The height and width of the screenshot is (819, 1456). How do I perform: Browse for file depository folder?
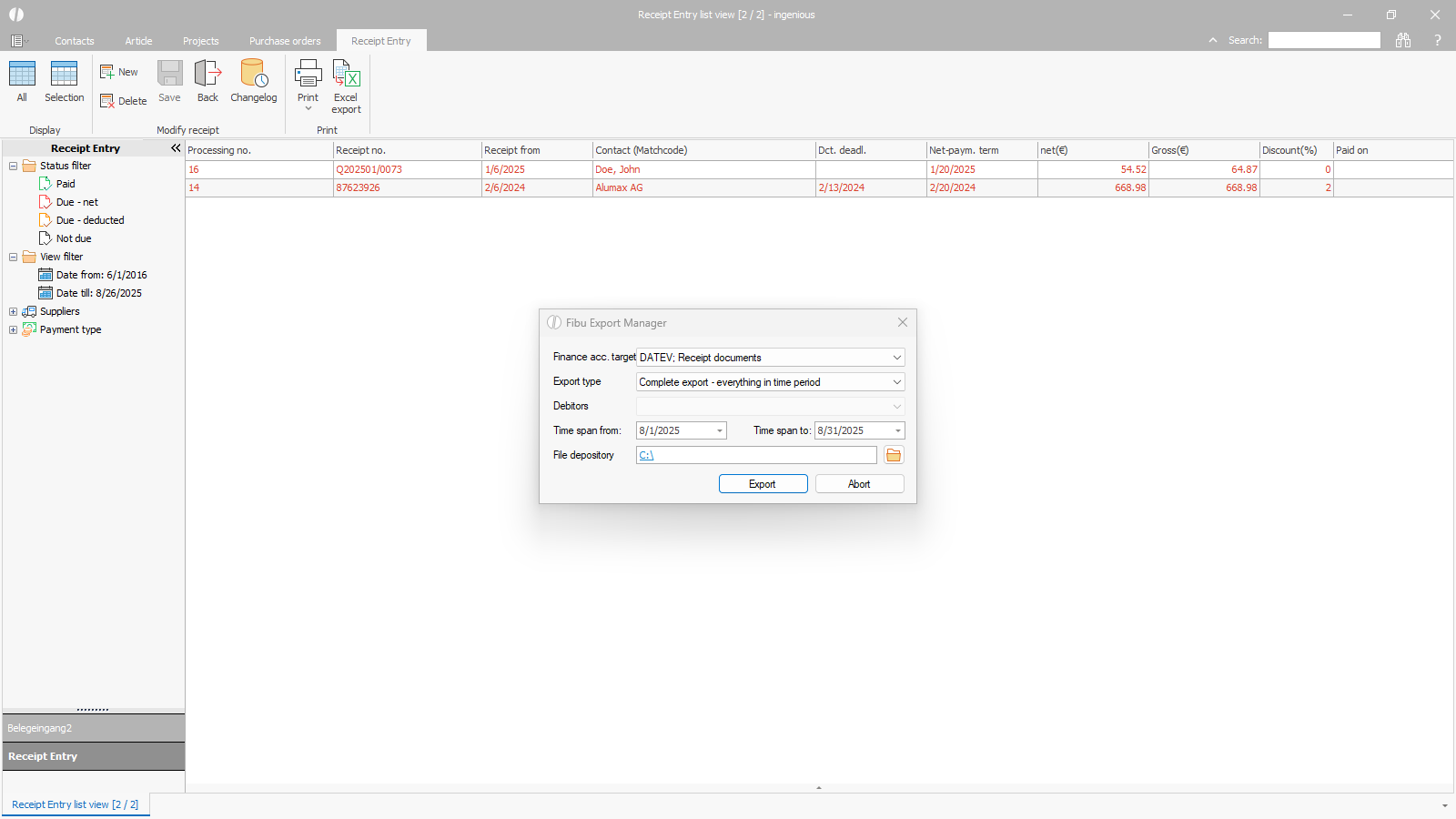click(x=894, y=455)
